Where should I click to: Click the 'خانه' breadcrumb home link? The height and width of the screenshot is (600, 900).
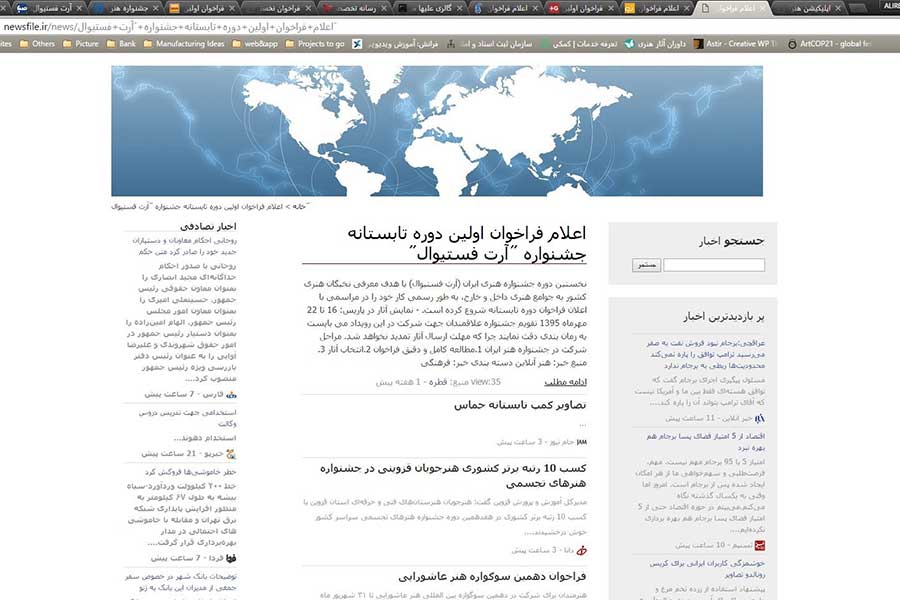pos(298,207)
